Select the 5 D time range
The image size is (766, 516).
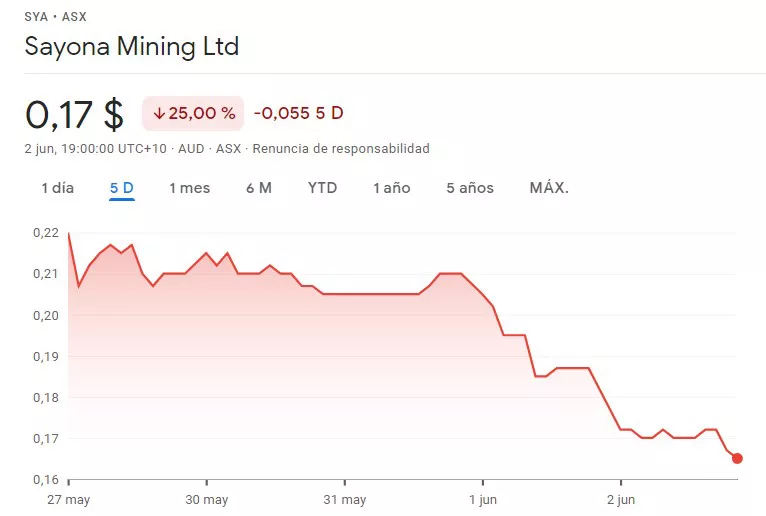coord(122,188)
